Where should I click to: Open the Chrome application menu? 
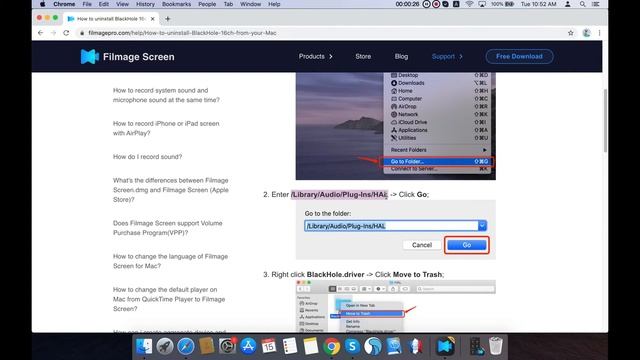coord(64,4)
